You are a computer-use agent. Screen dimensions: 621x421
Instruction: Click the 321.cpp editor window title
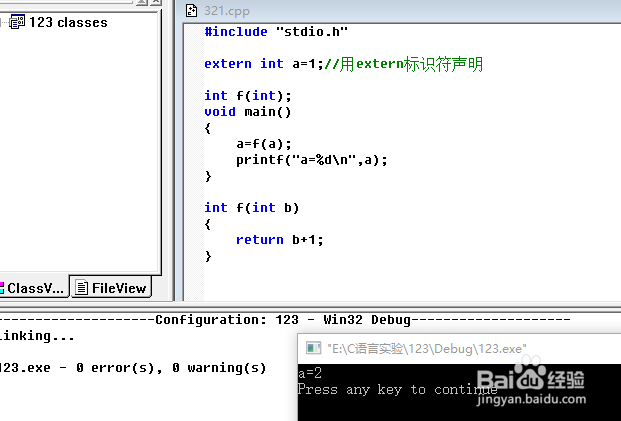point(227,11)
